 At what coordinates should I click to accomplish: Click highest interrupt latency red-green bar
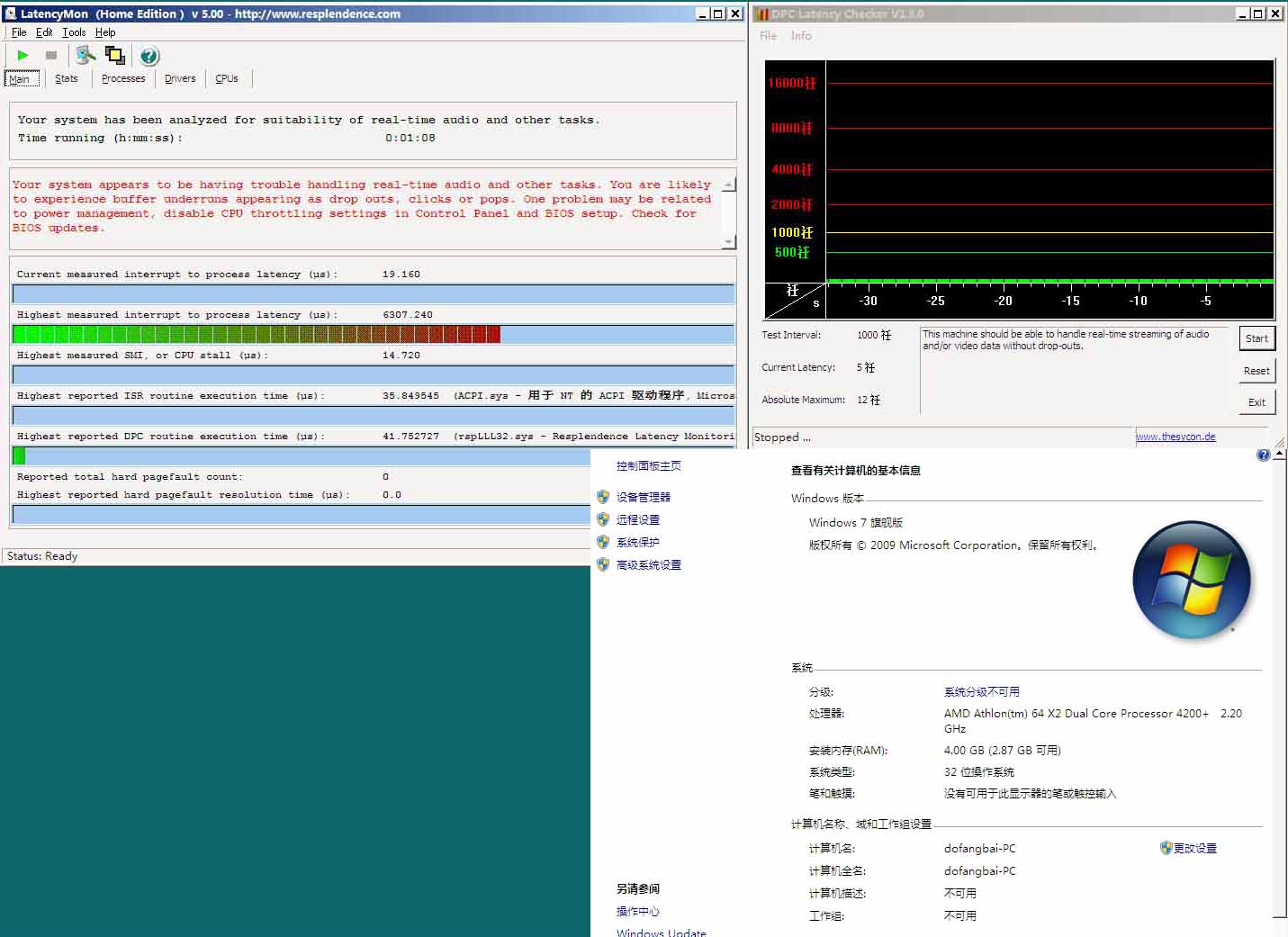coord(374,334)
